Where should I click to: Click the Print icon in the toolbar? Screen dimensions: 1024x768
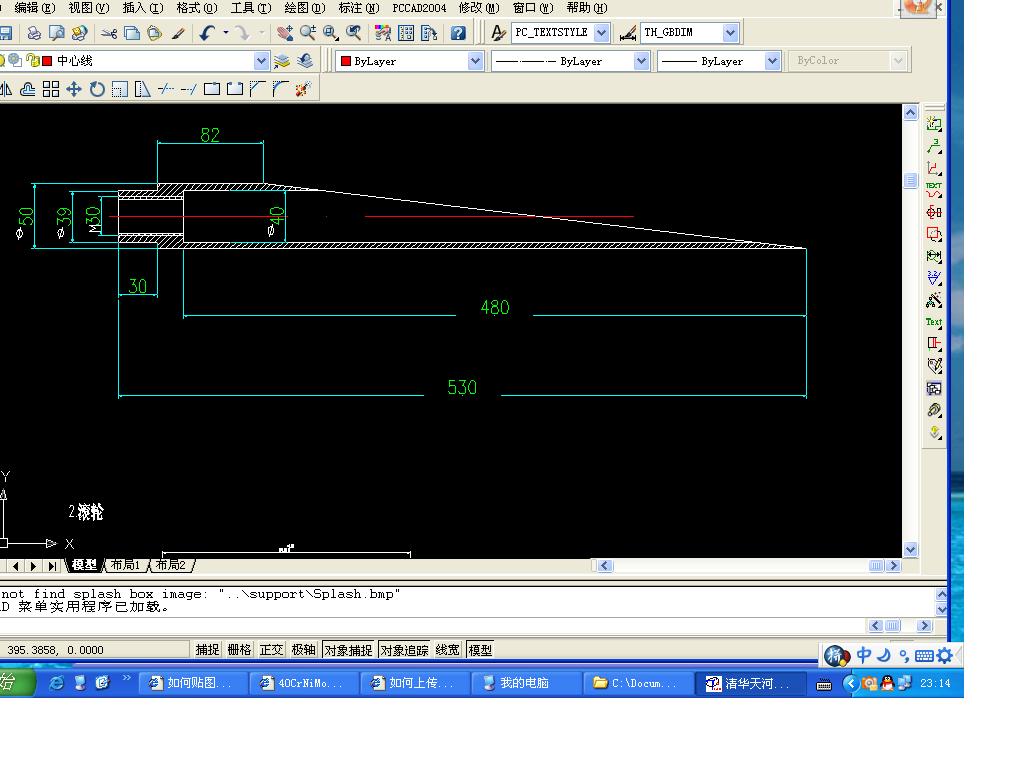point(33,33)
